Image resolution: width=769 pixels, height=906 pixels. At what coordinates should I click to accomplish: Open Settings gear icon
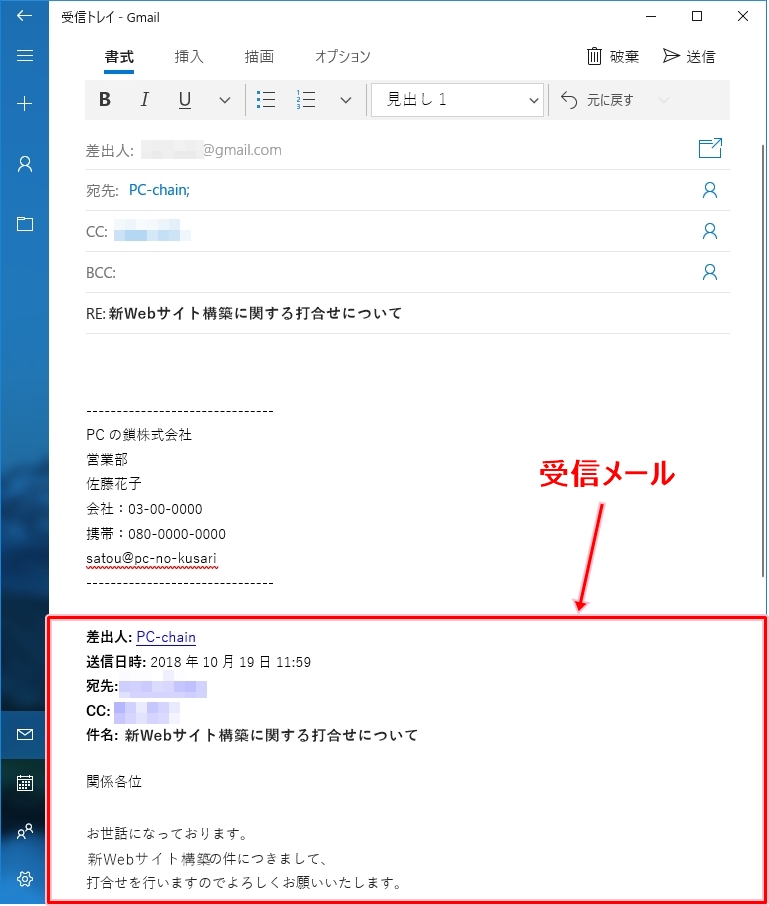(x=25, y=879)
